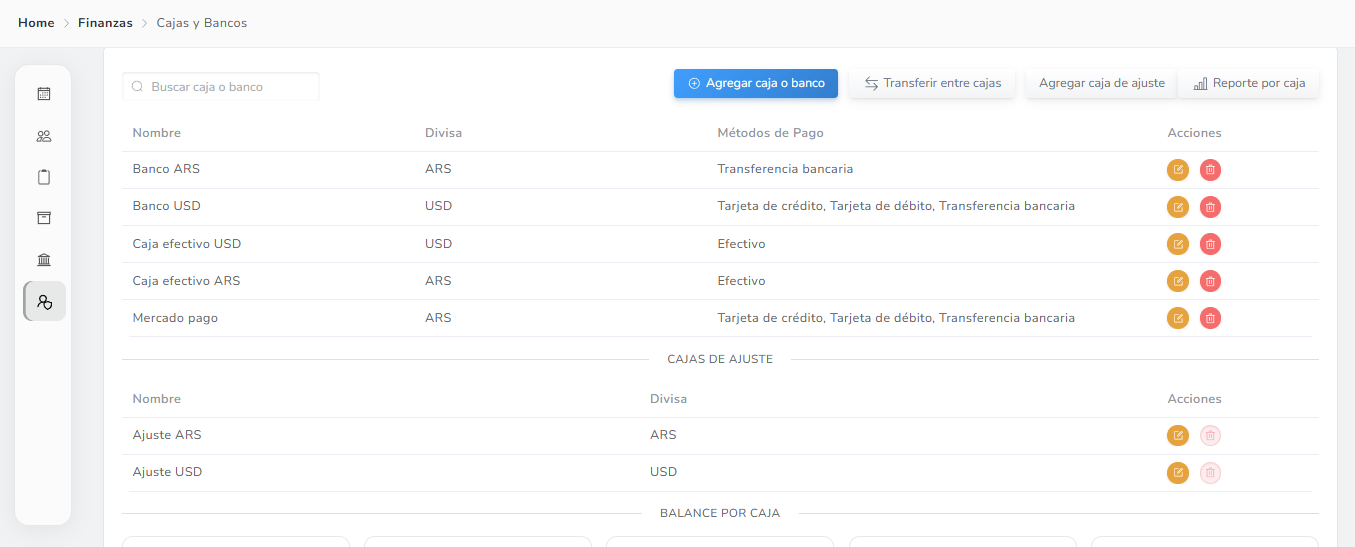Click the CAJAS DE AJUSTE section label
Image resolution: width=1355 pixels, height=547 pixels.
pos(720,359)
